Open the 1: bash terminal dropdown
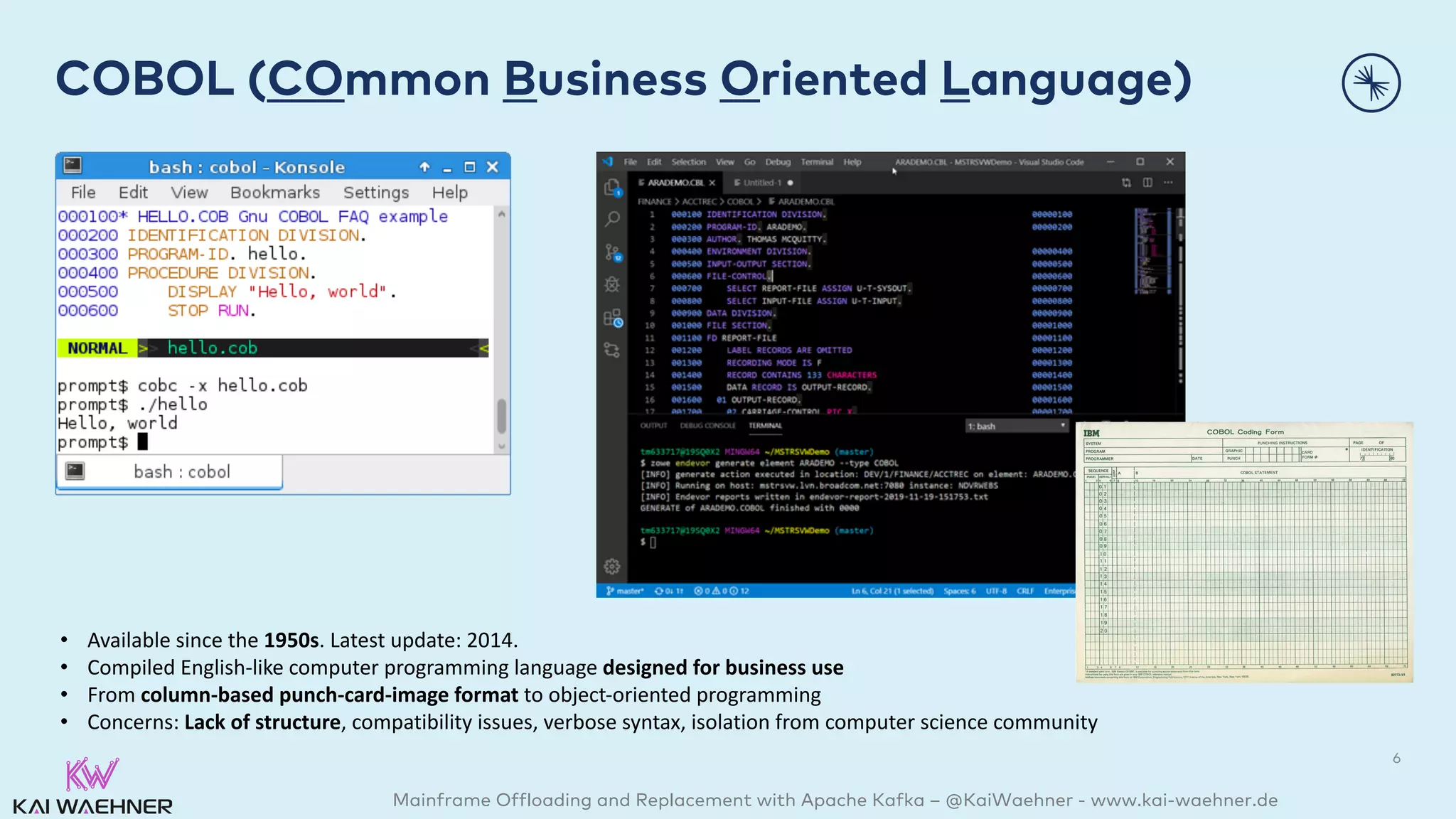This screenshot has width=1456, height=819. tap(1017, 426)
